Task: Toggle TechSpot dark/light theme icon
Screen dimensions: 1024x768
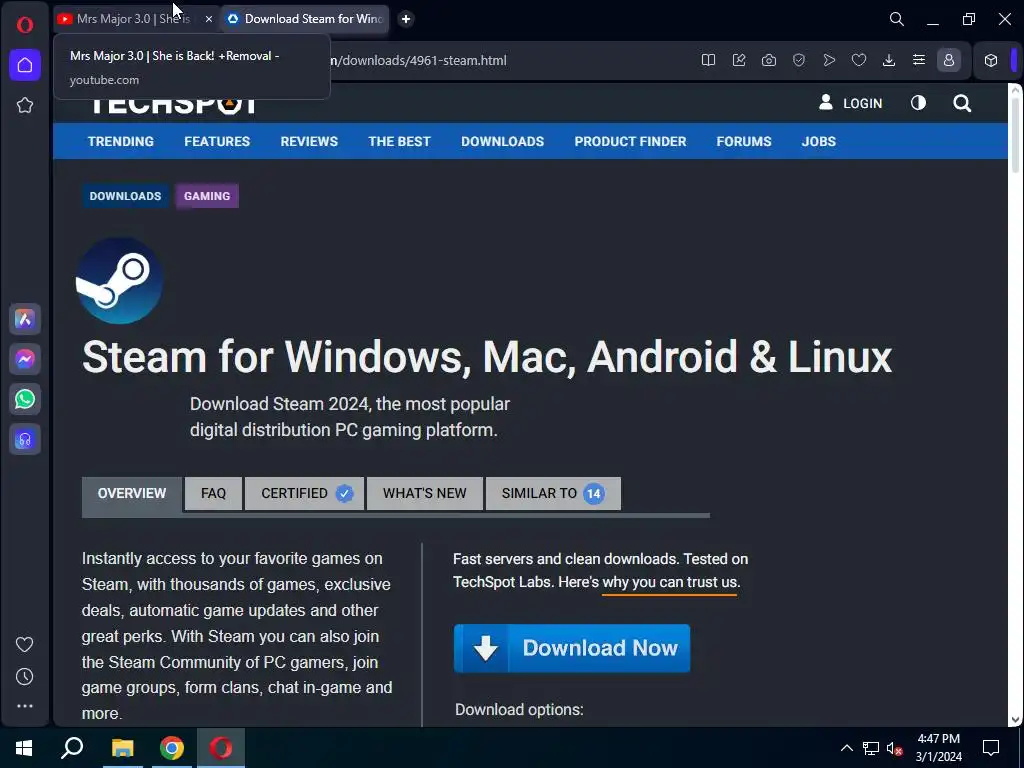Action: point(918,103)
